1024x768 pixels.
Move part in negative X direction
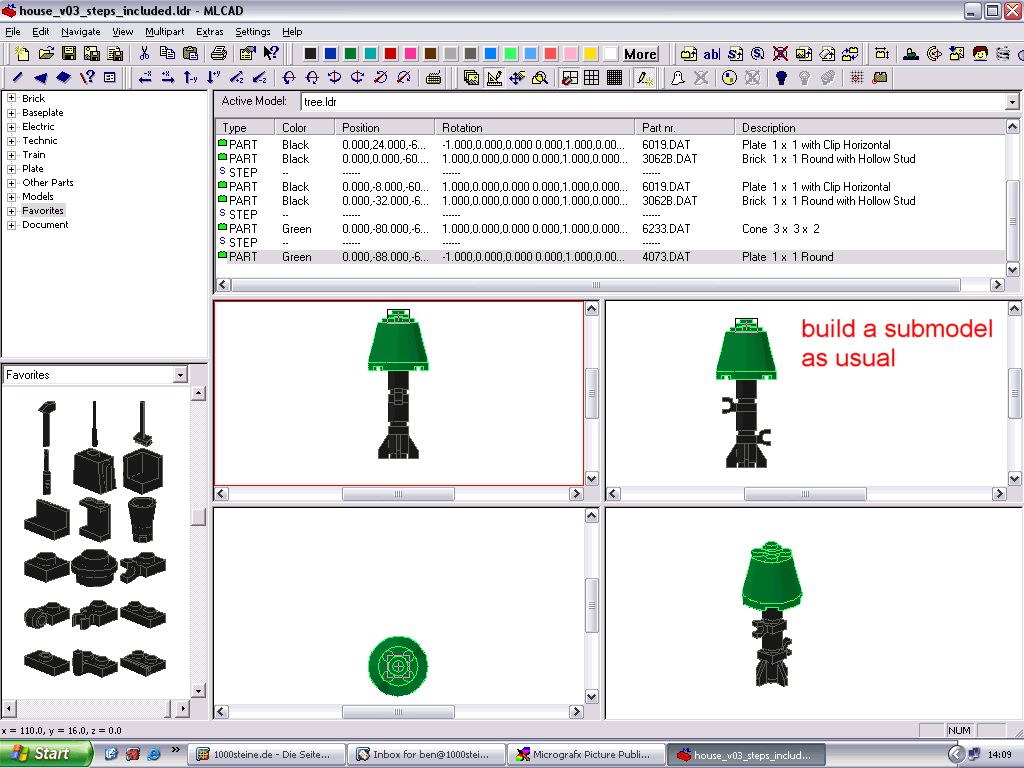(x=145, y=78)
